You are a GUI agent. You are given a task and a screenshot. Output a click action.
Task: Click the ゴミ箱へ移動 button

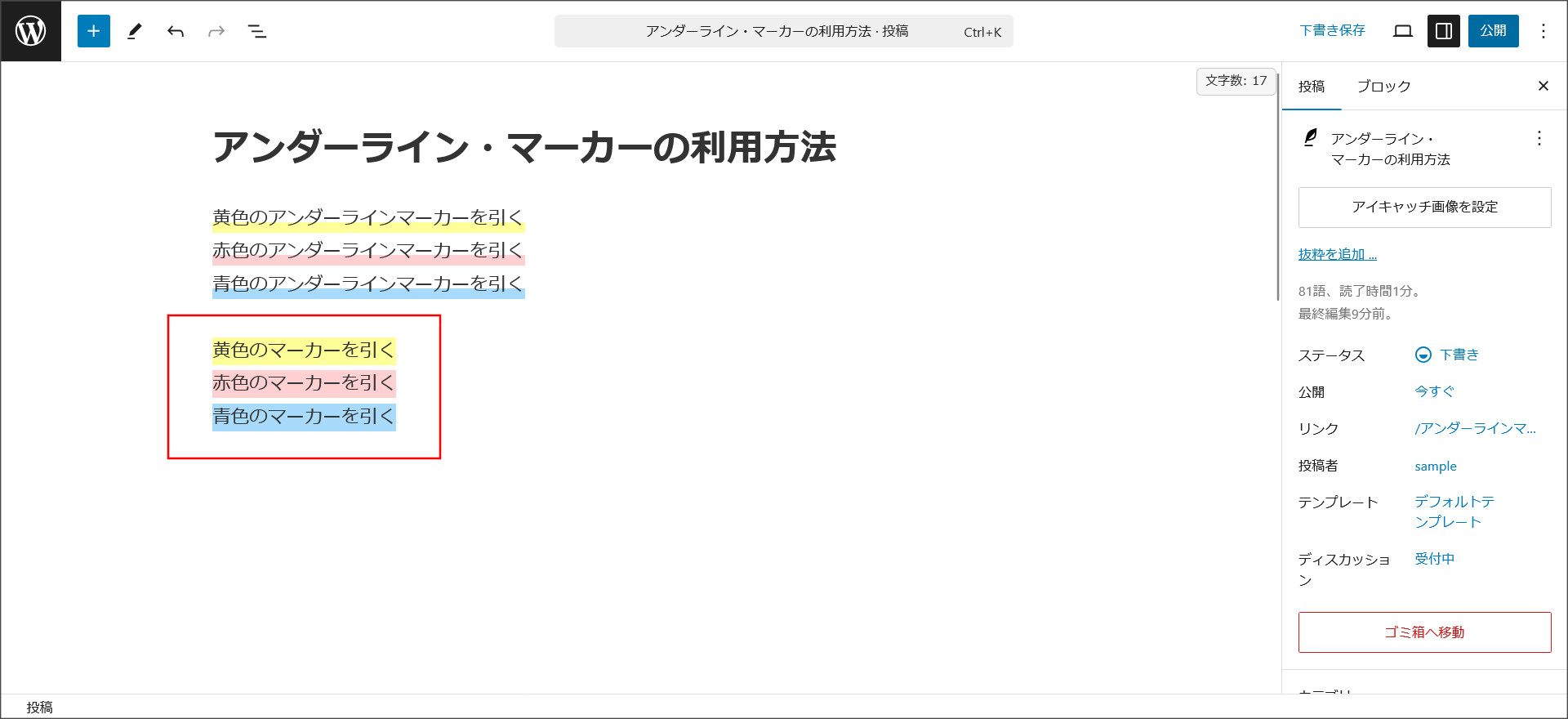[1425, 632]
